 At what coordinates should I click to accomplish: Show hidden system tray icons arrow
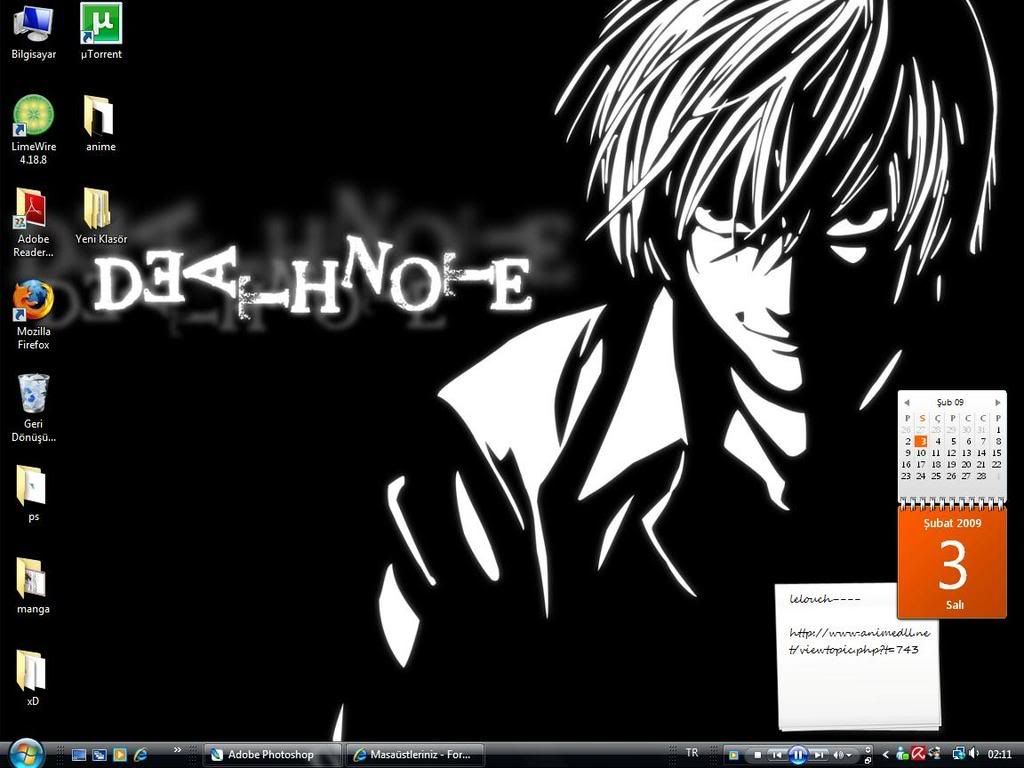pyautogui.click(x=886, y=755)
